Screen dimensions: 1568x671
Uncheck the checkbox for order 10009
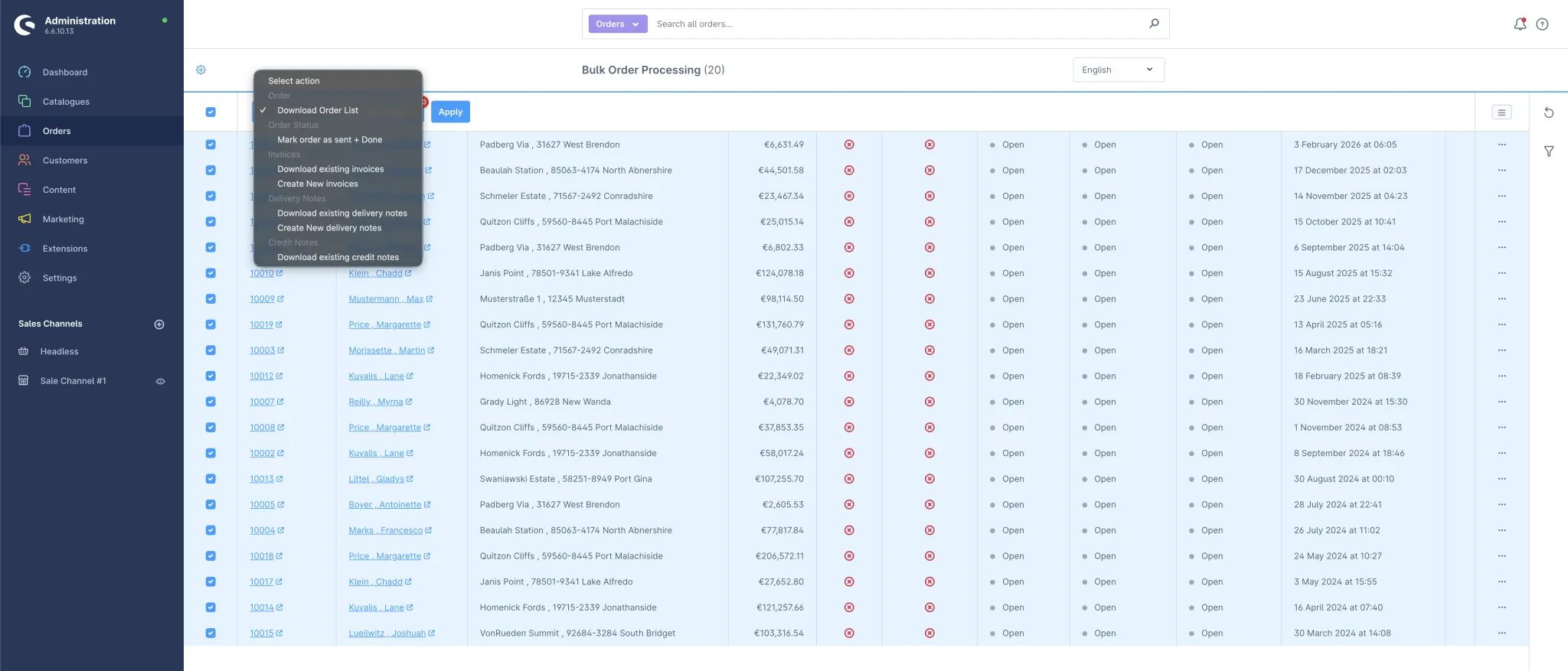click(211, 299)
